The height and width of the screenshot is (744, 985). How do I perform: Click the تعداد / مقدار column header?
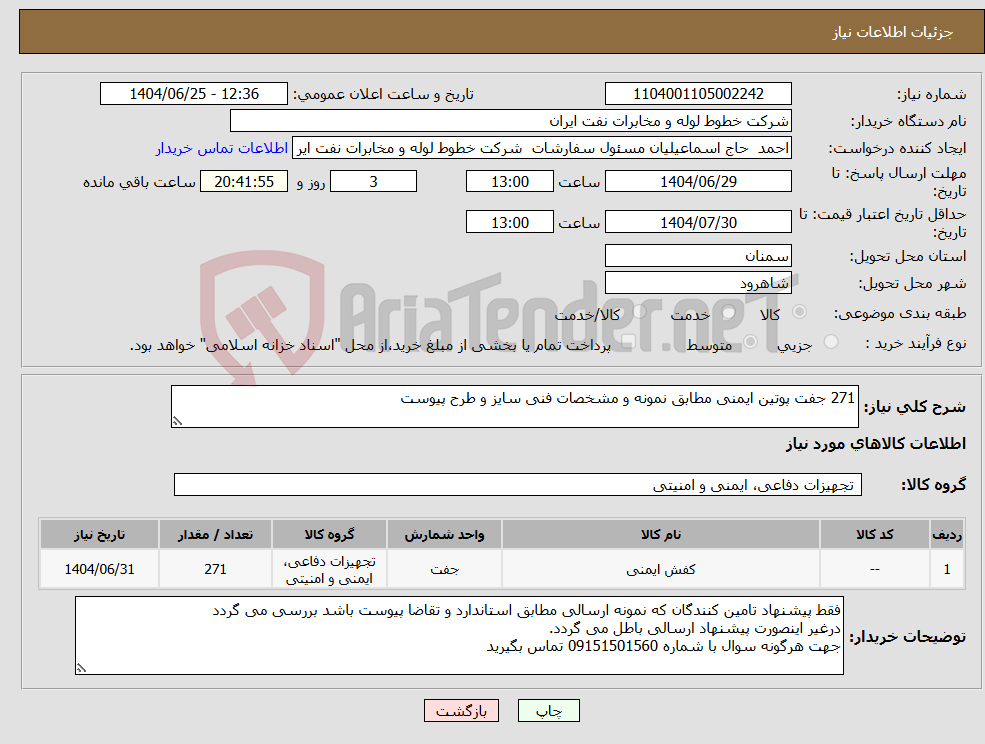(215, 533)
